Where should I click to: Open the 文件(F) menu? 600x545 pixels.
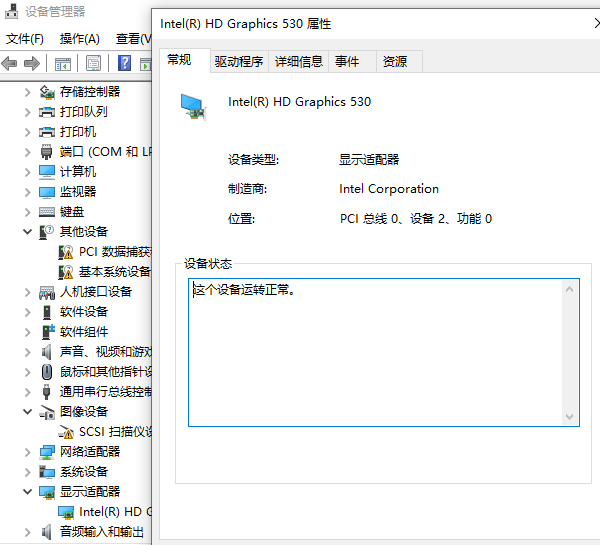click(25, 39)
